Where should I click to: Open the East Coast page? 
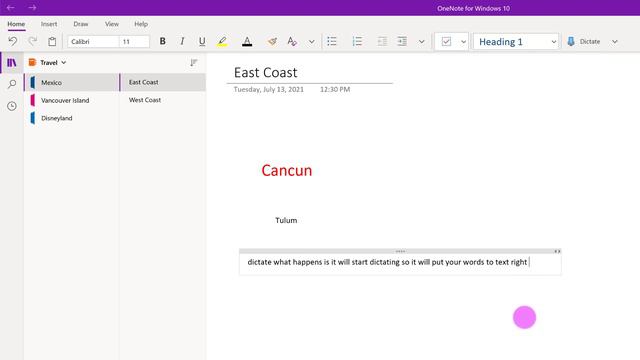(162, 82)
